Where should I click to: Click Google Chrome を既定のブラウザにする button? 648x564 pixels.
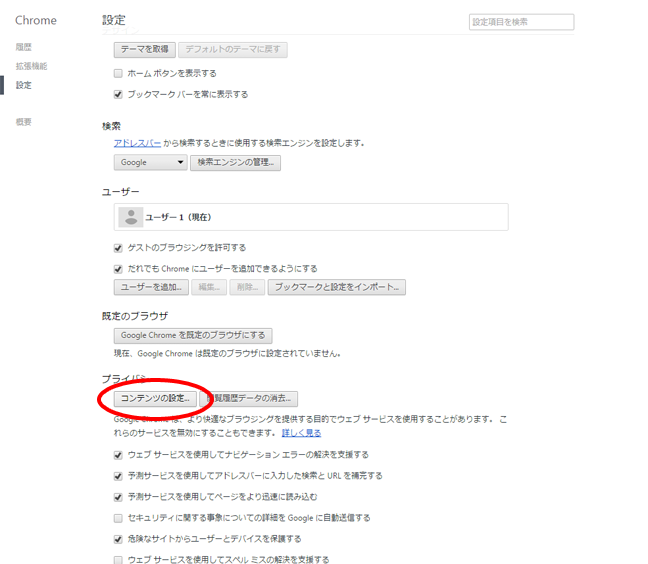pos(193,336)
